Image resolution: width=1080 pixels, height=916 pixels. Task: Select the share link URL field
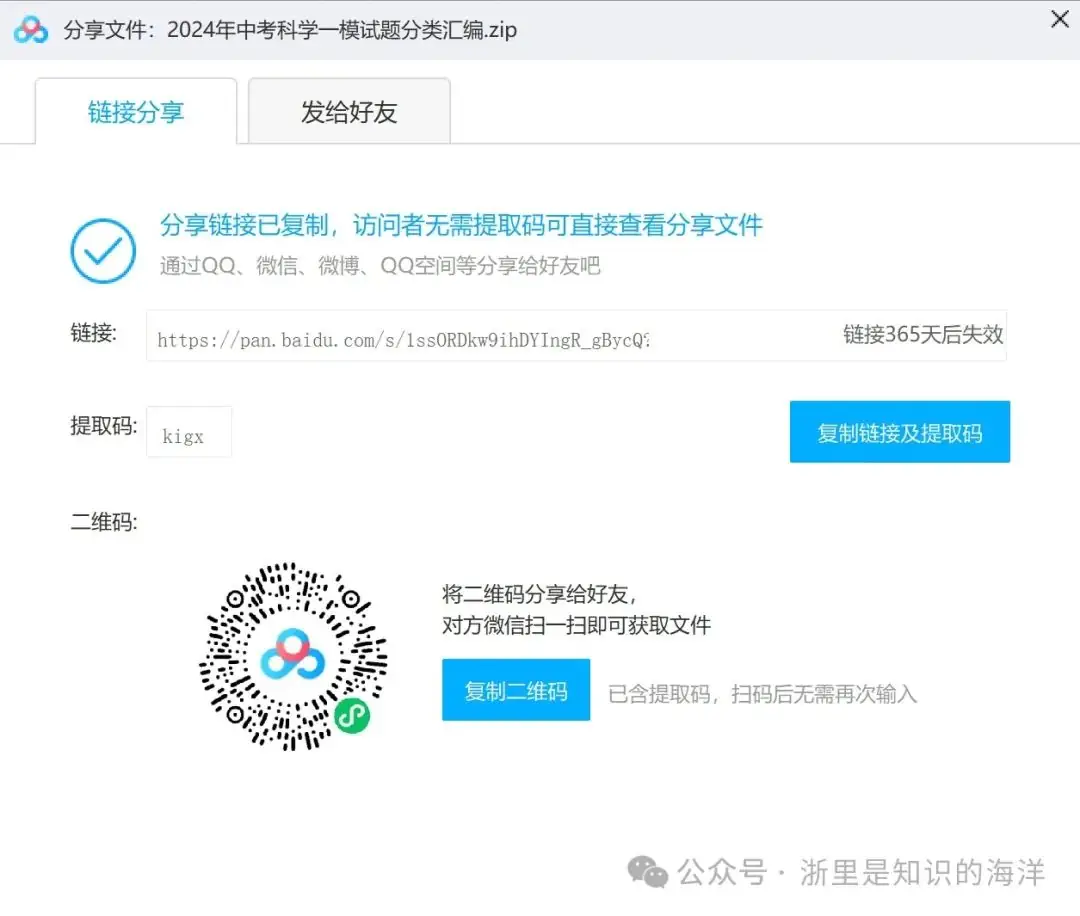click(x=576, y=336)
